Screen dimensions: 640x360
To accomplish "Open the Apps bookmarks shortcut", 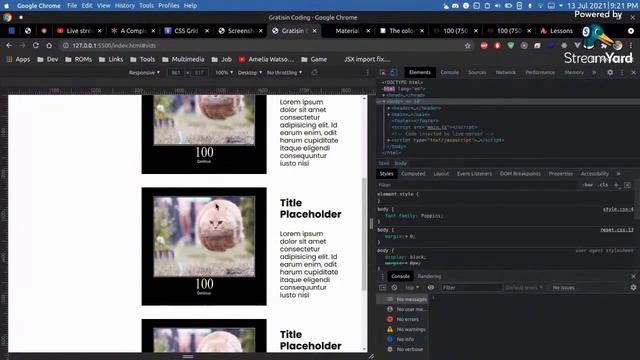I will (18, 59).
